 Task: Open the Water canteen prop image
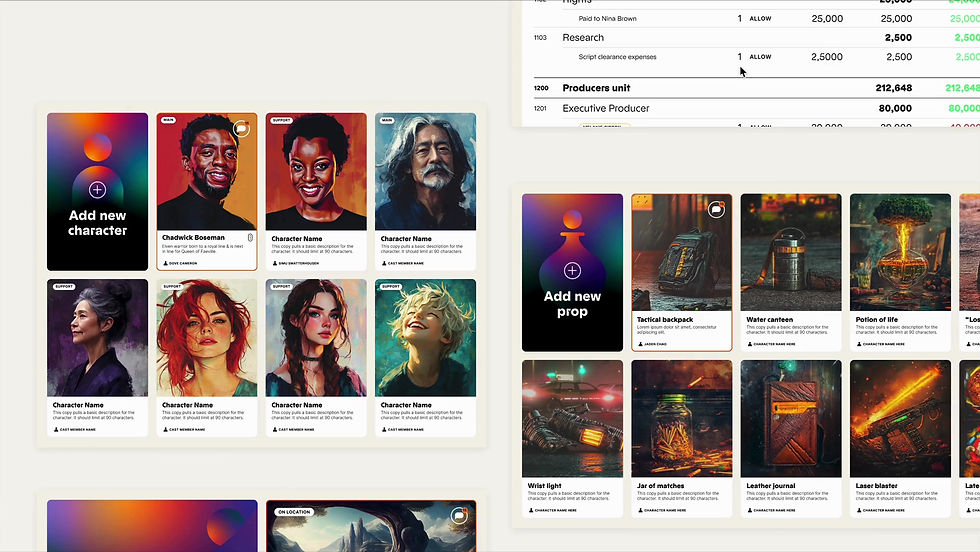(x=791, y=253)
